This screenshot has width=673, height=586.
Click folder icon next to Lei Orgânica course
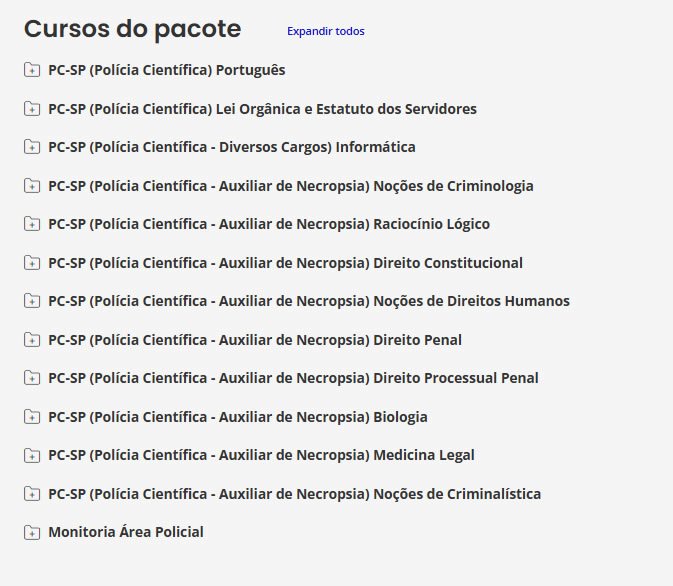pos(32,109)
